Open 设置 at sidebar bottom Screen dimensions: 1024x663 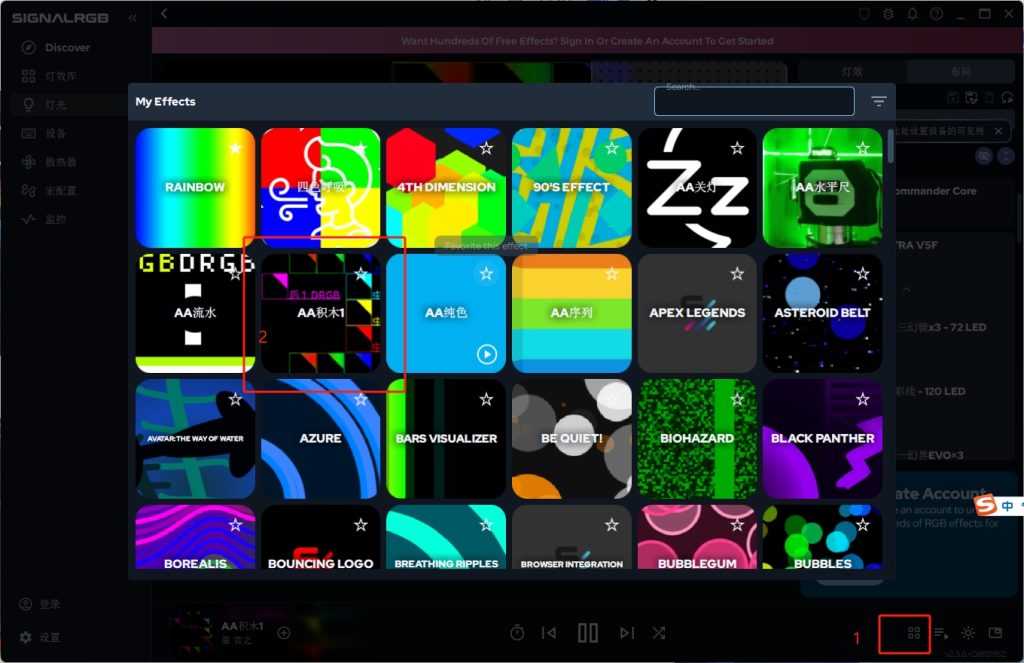(49, 637)
